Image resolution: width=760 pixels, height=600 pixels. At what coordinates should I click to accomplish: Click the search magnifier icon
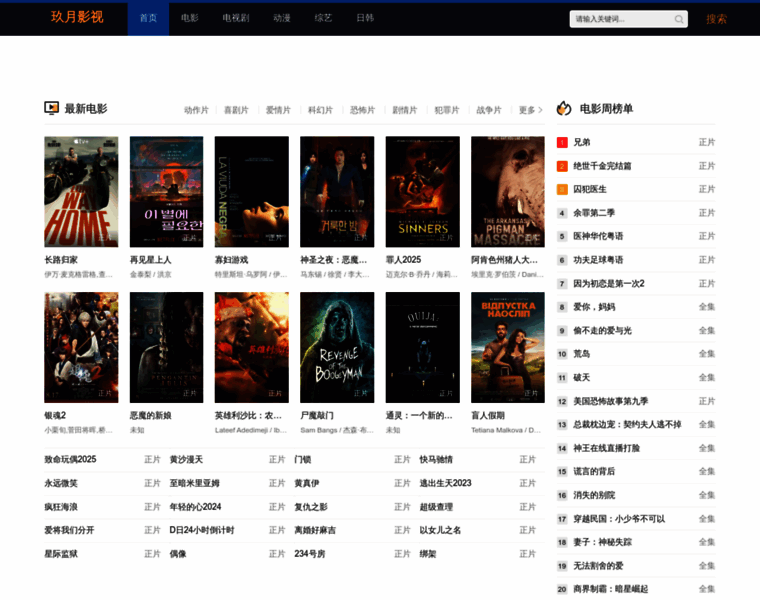click(x=679, y=19)
